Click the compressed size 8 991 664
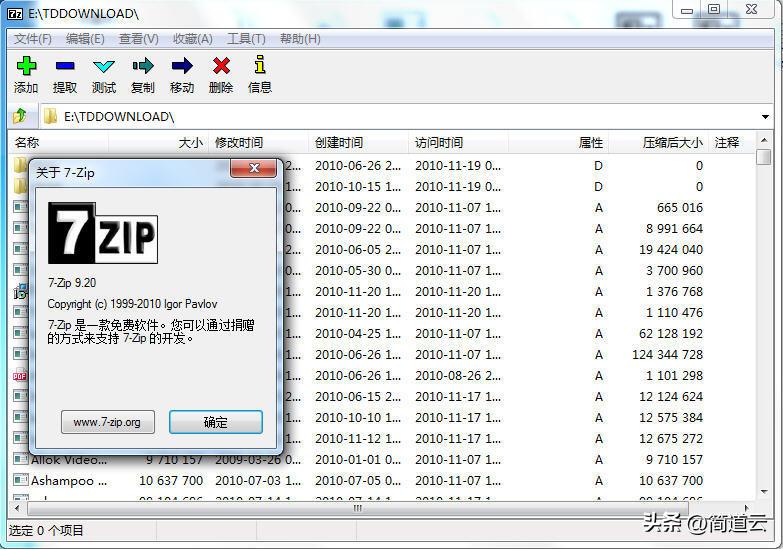This screenshot has width=783, height=549. (x=674, y=228)
